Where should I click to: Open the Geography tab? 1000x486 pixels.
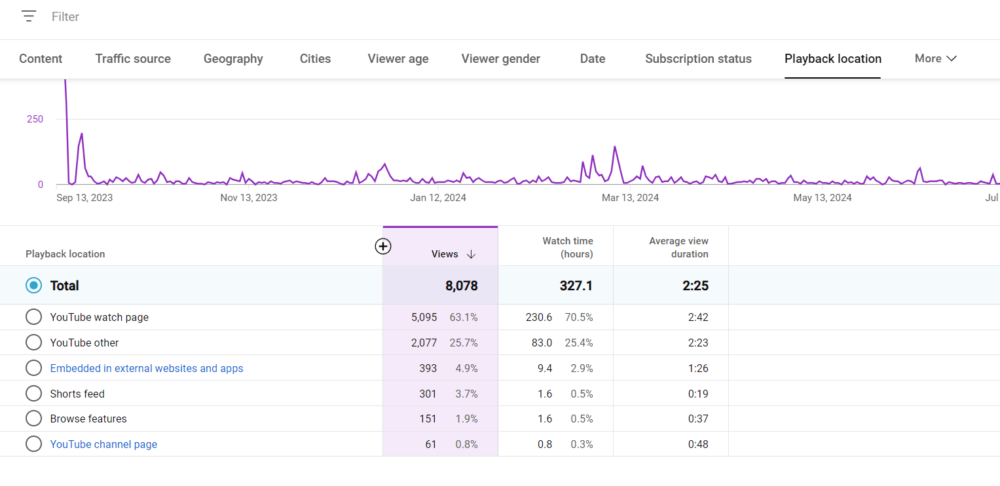pos(233,59)
